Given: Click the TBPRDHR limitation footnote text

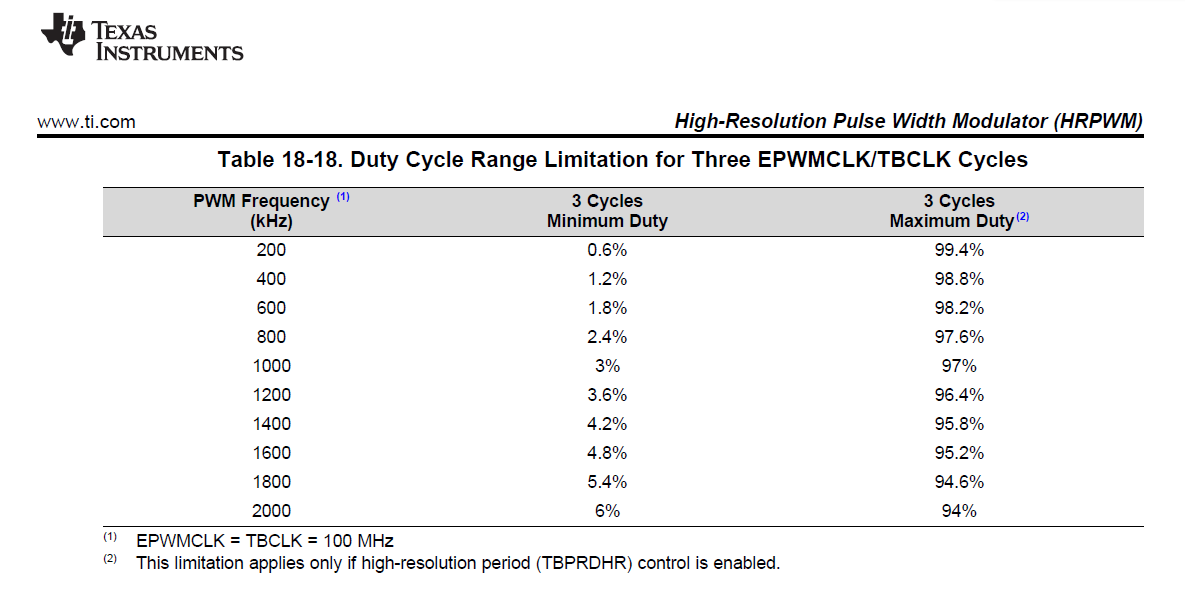Looking at the screenshot, I should coord(457,563).
